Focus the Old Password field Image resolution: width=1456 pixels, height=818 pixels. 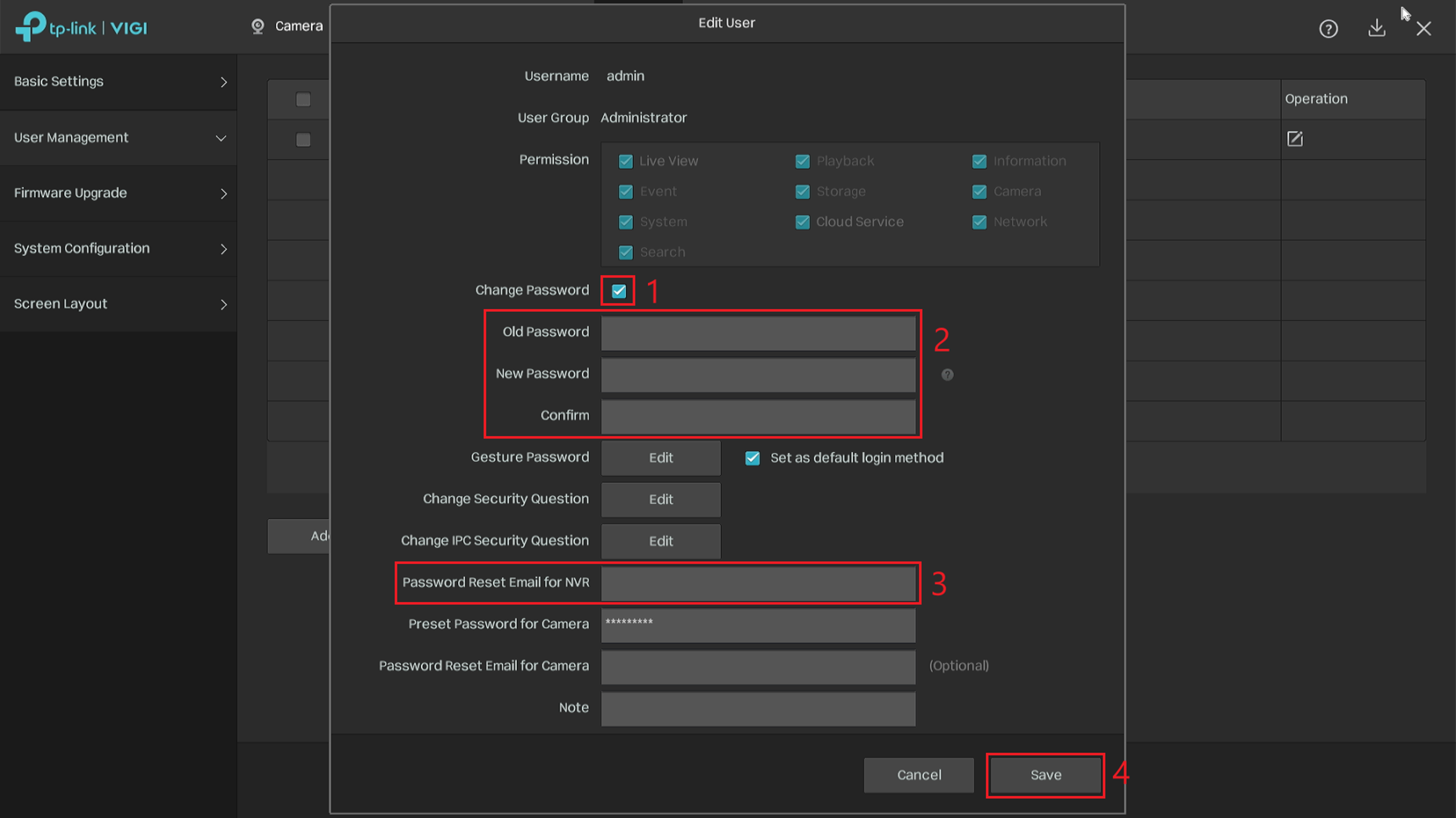[758, 333]
